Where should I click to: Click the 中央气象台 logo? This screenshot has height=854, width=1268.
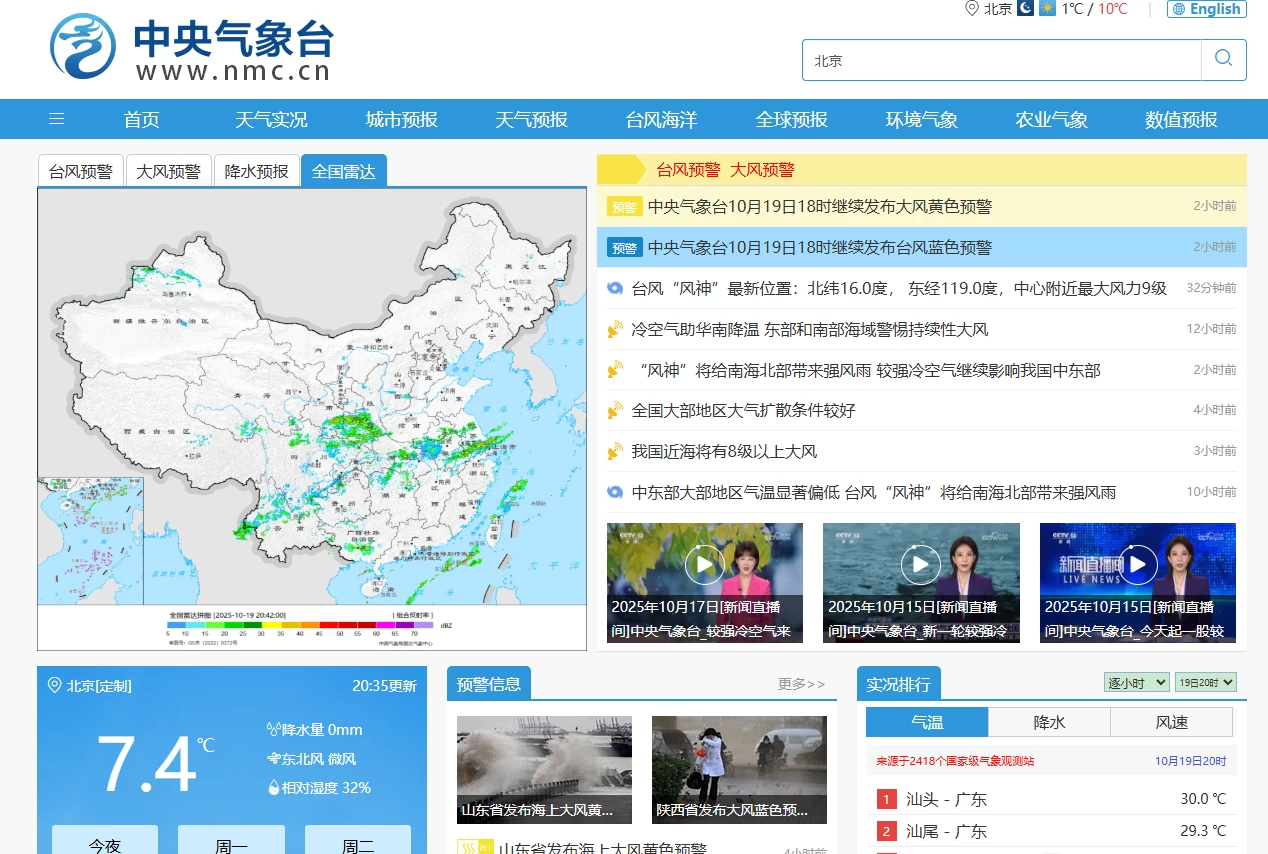point(191,47)
